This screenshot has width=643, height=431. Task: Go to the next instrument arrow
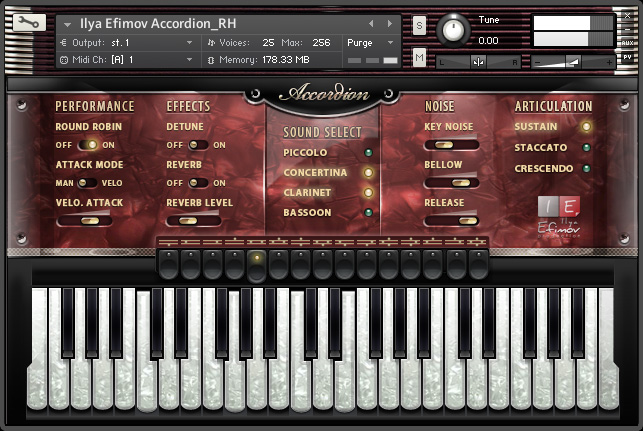tap(388, 24)
